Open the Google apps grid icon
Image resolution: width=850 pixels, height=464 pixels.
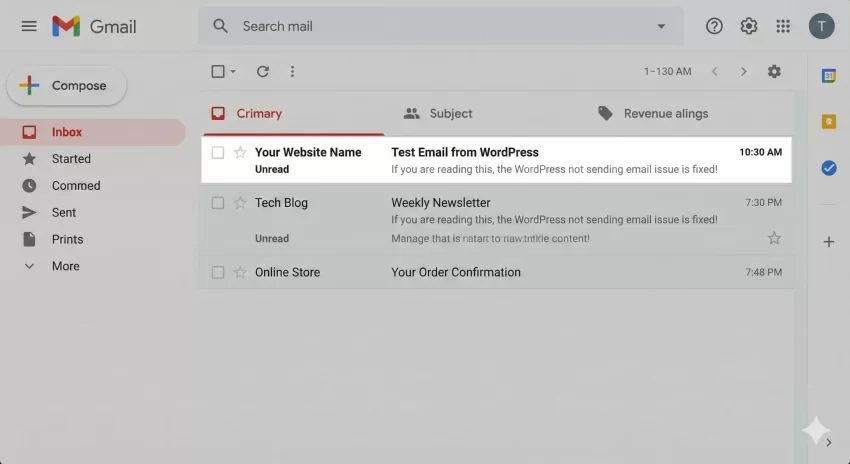783,26
